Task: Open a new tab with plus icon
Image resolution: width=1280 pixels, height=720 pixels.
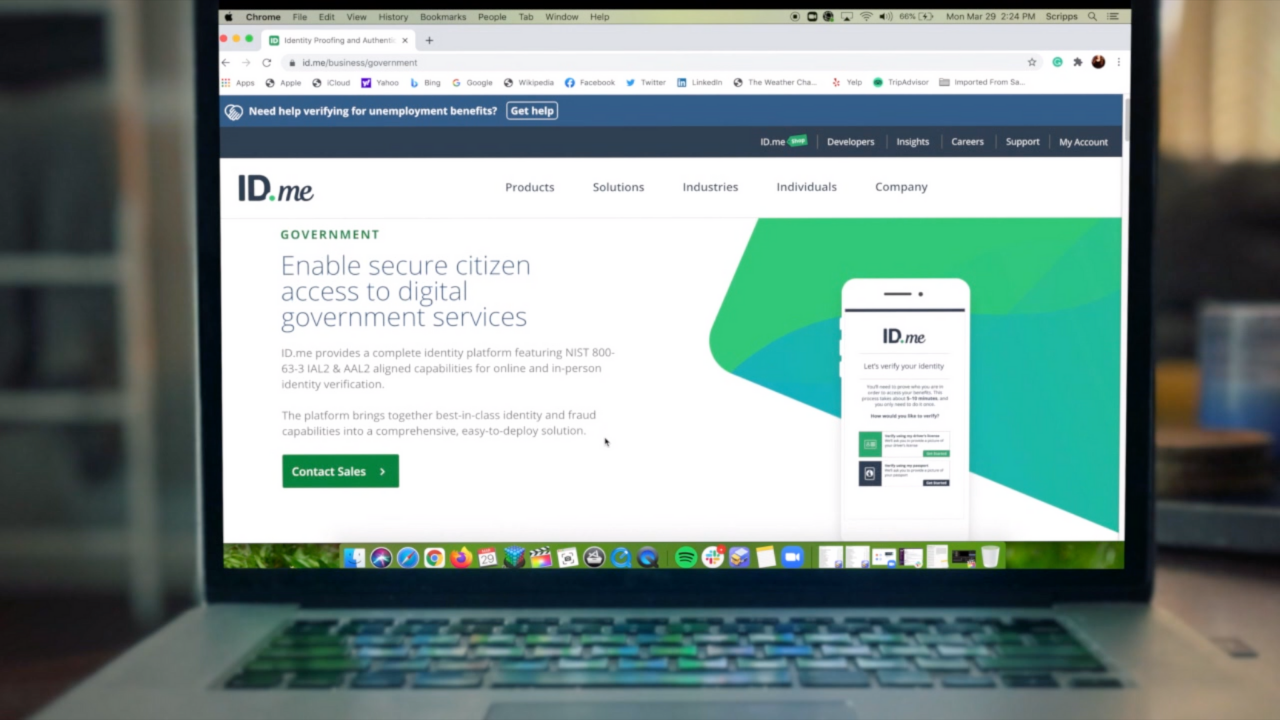Action: [x=429, y=40]
